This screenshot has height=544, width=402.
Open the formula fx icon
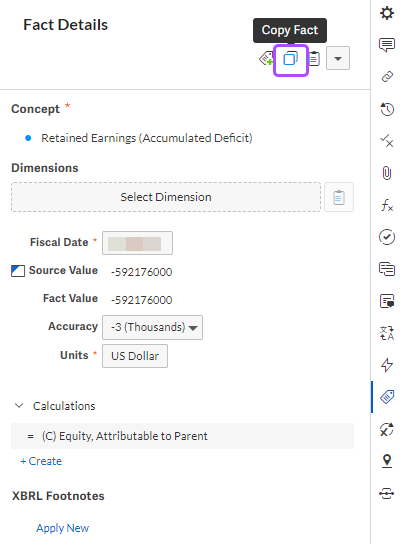[387, 205]
